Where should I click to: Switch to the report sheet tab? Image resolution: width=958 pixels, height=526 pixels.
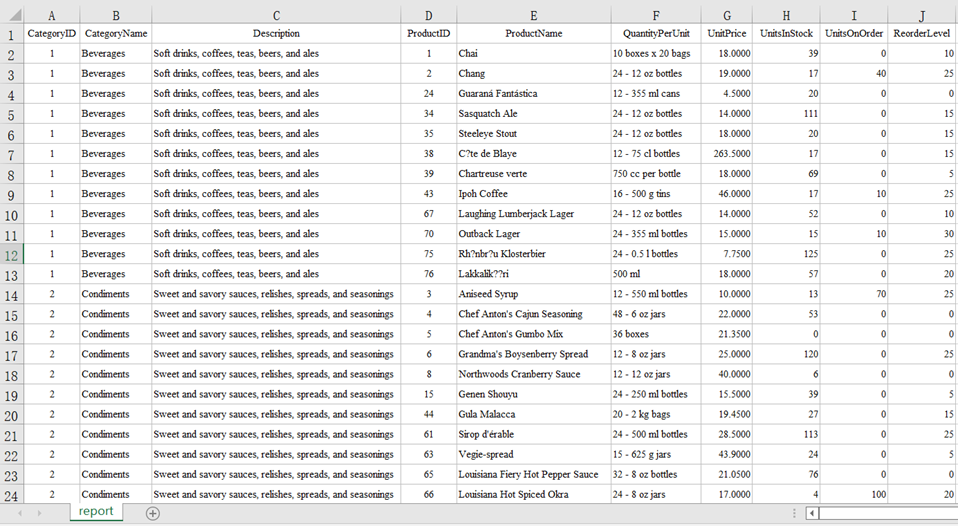click(x=96, y=512)
